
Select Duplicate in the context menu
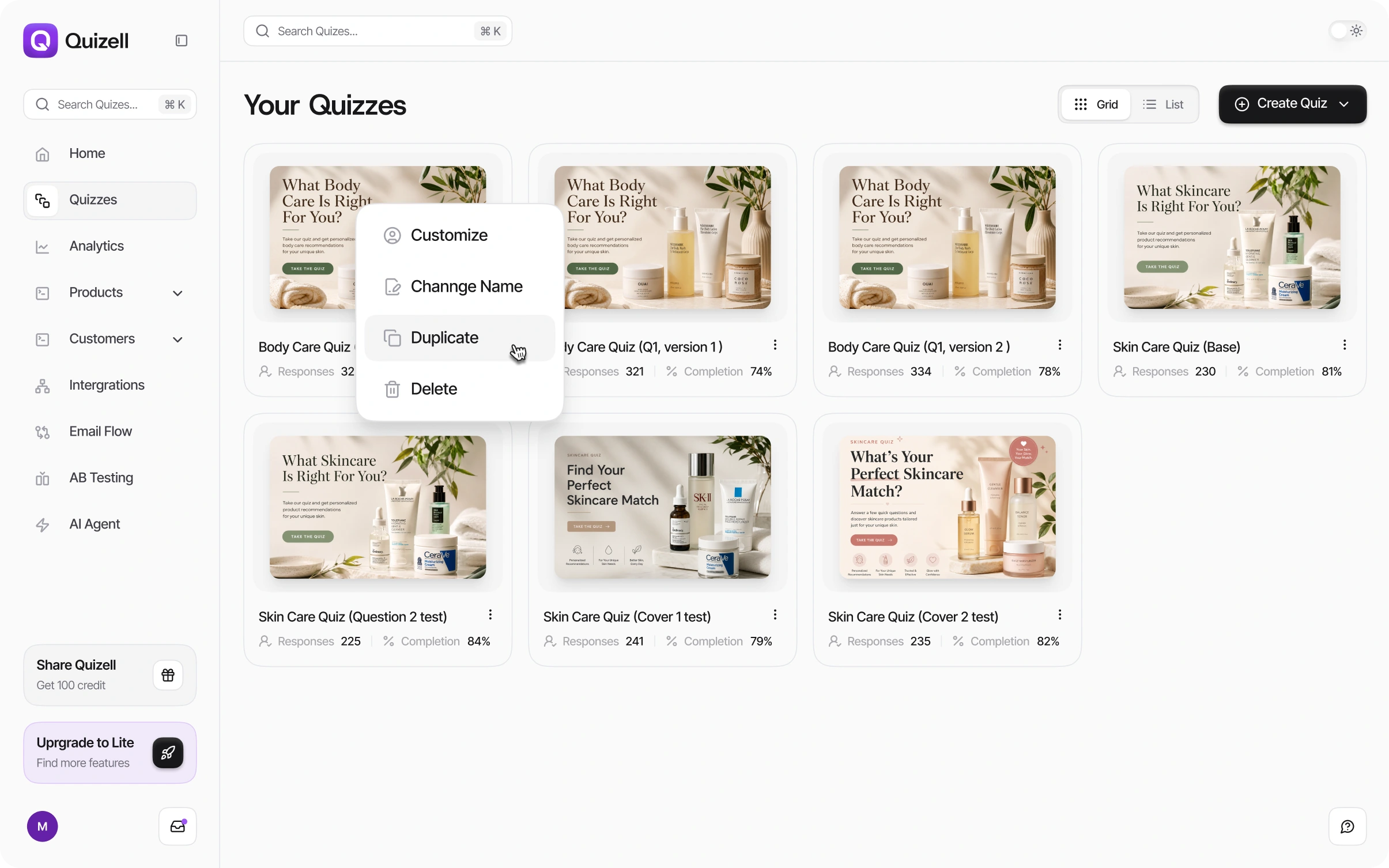459,338
